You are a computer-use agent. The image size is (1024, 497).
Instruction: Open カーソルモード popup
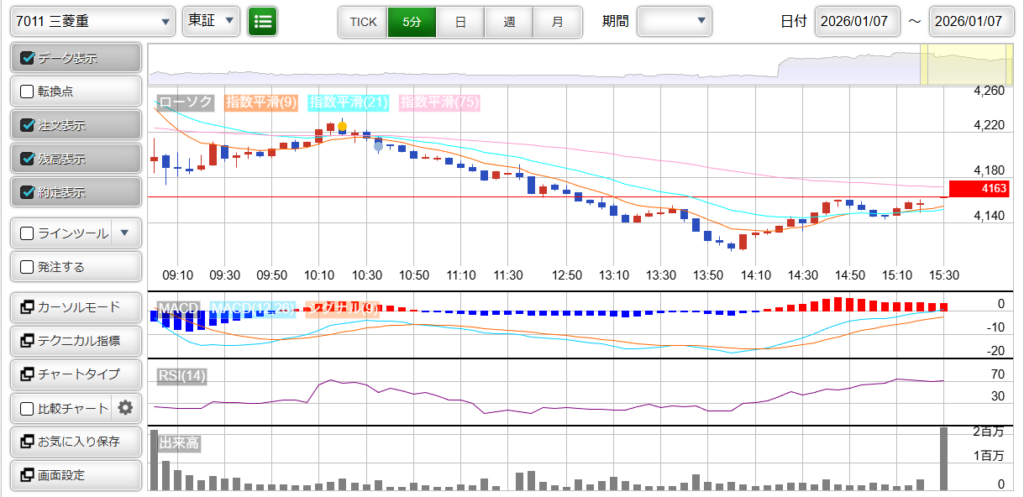tap(74, 307)
